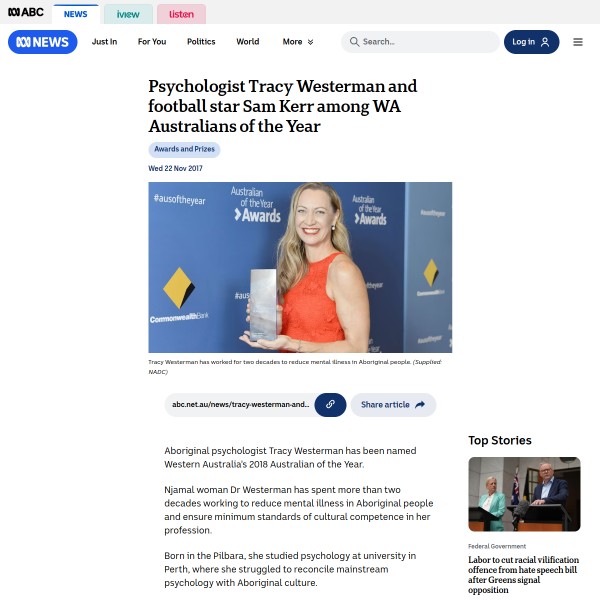
Task: Switch to the iview tab
Action: click(128, 14)
